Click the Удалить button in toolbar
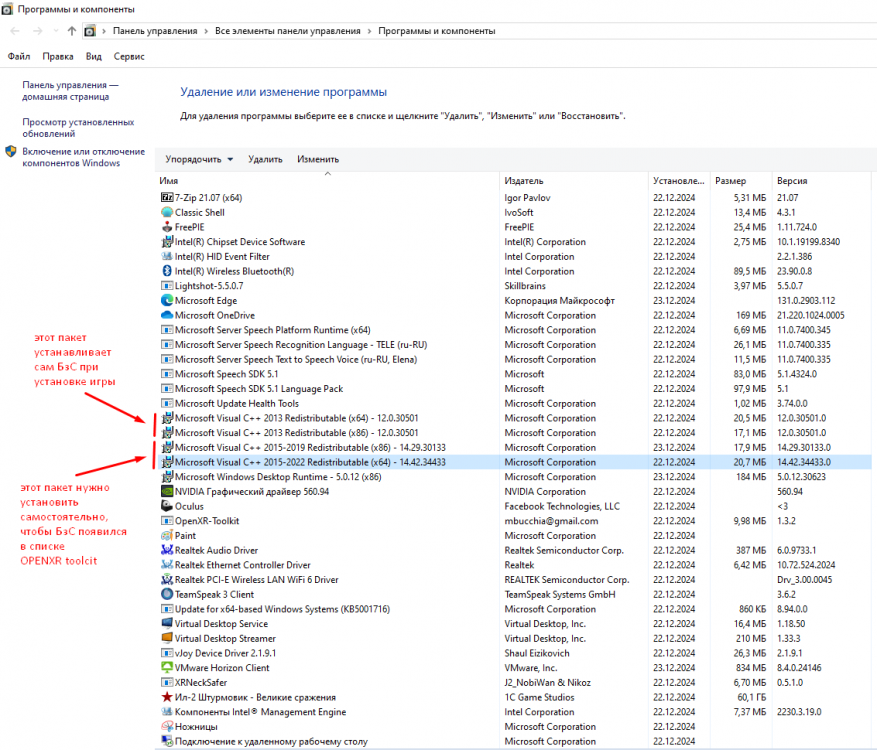This screenshot has height=750, width=877. [x=265, y=159]
